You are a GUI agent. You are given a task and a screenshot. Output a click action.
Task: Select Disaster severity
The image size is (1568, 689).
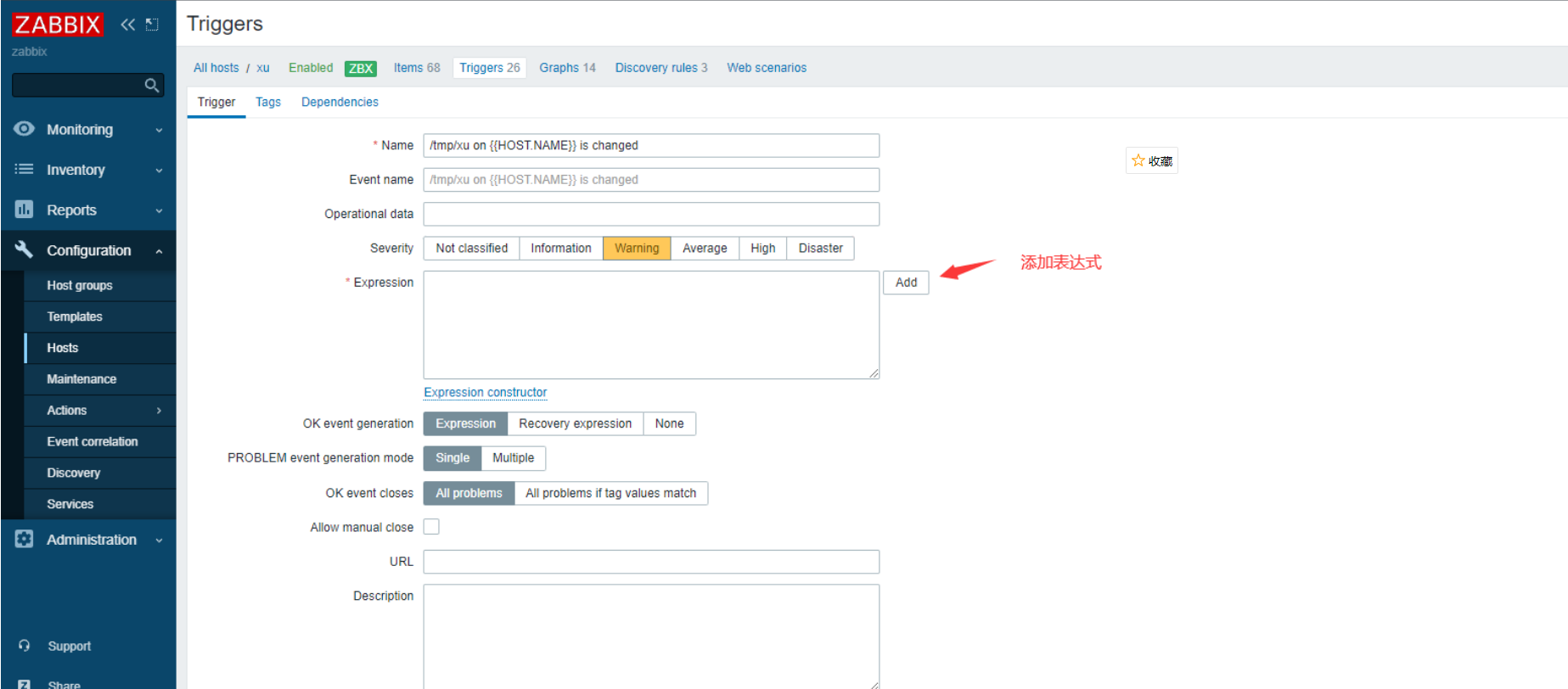pyautogui.click(x=820, y=248)
